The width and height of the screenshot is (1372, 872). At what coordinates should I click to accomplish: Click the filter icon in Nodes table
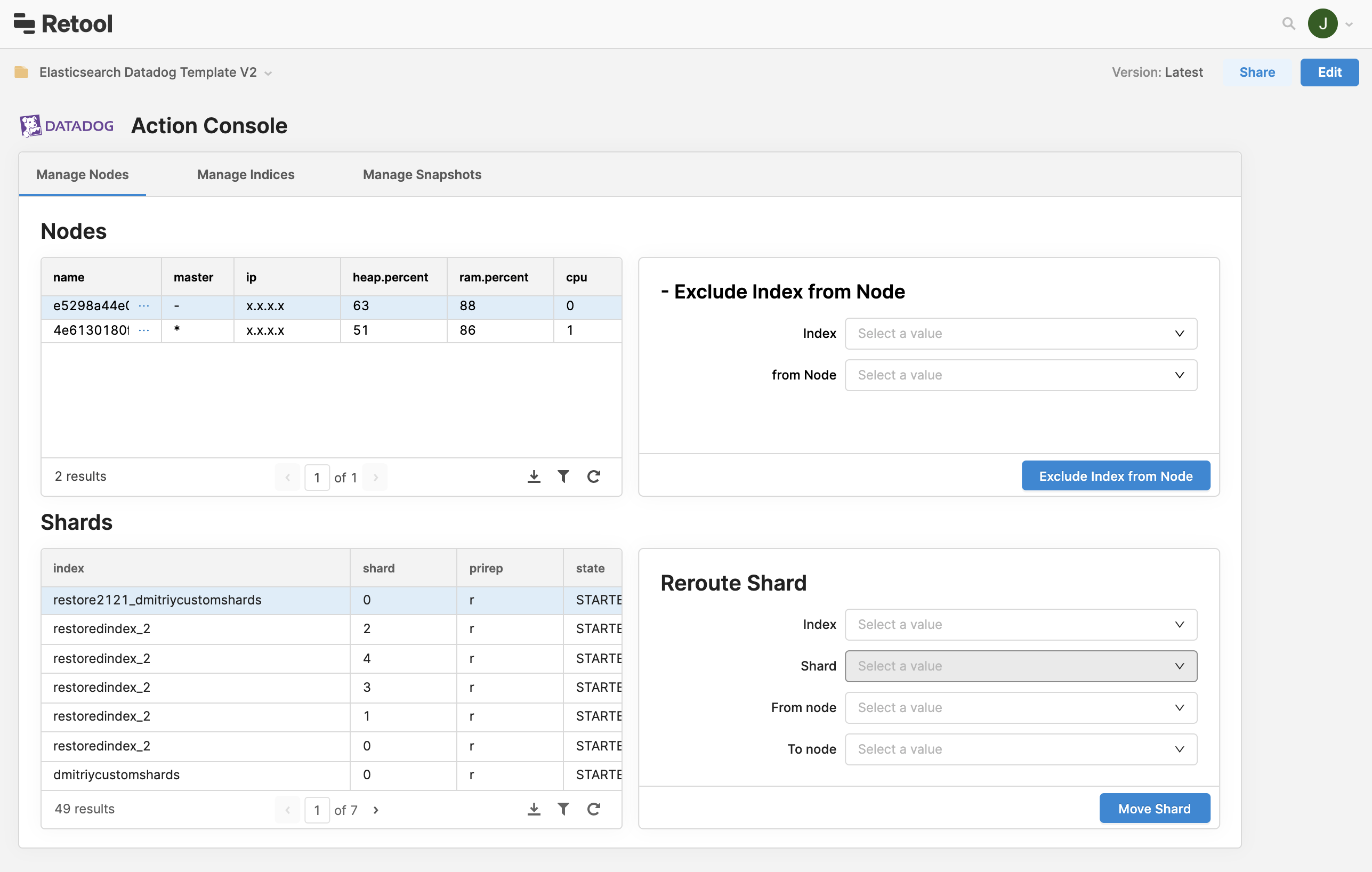tap(563, 476)
